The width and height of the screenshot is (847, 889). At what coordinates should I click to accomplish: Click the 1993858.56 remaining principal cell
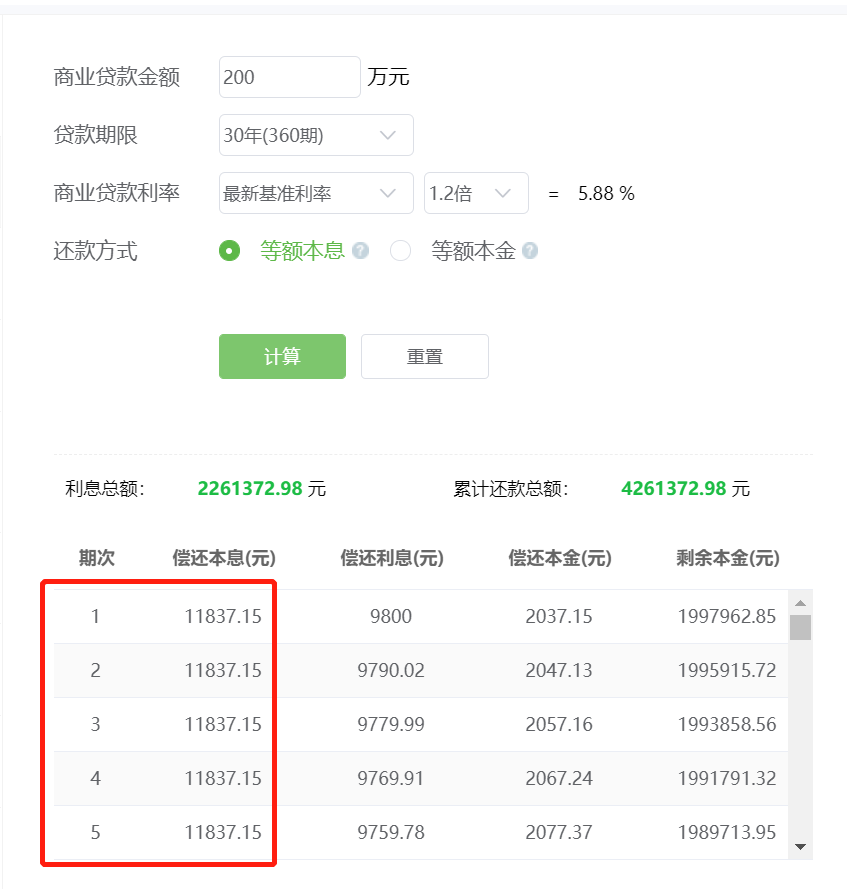(727, 724)
